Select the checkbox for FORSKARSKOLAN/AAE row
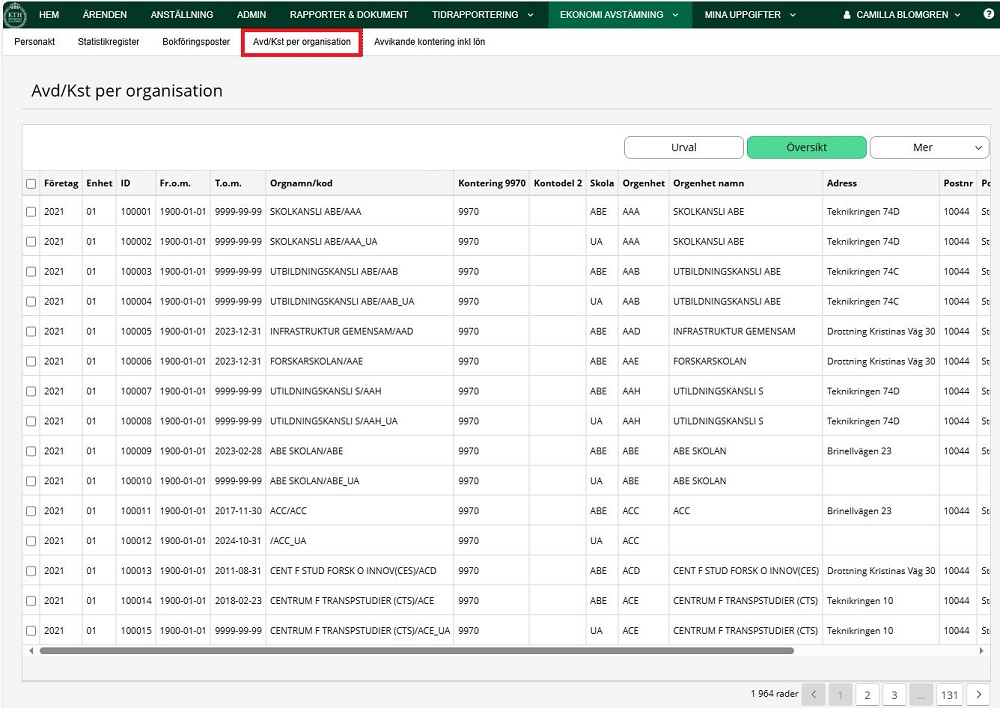This screenshot has height=708, width=1000. coord(31,361)
